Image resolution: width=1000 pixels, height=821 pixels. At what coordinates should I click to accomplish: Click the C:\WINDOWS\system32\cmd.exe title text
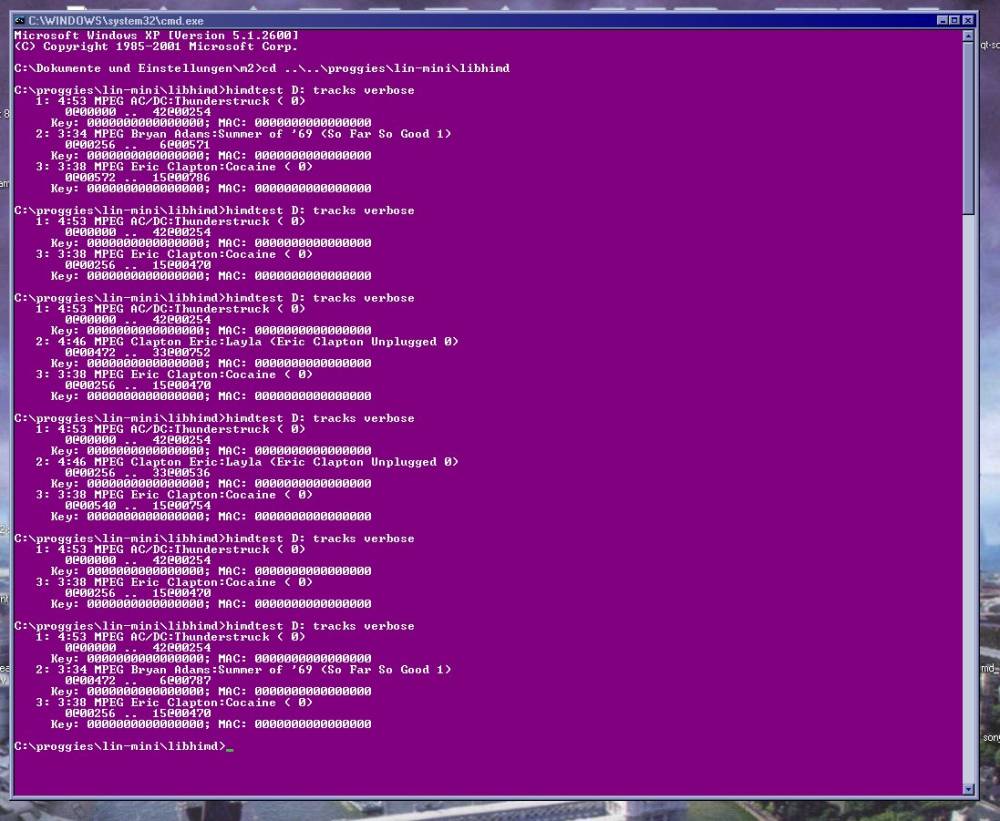[115, 20]
